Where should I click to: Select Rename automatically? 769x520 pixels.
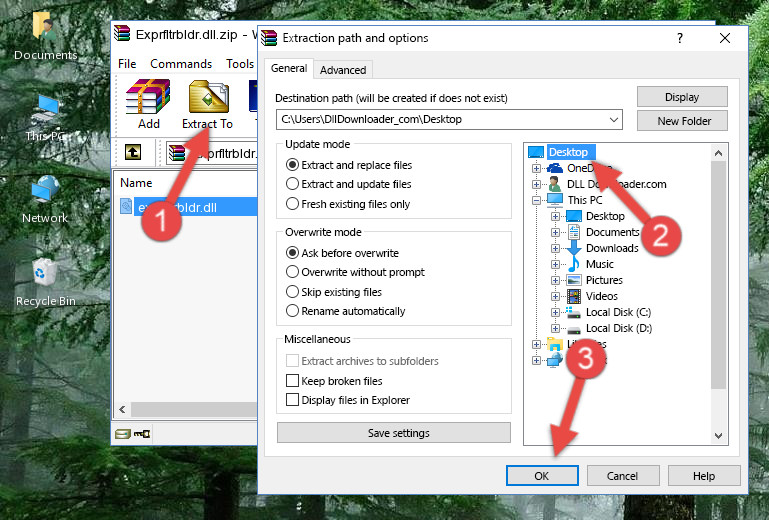pyautogui.click(x=292, y=311)
